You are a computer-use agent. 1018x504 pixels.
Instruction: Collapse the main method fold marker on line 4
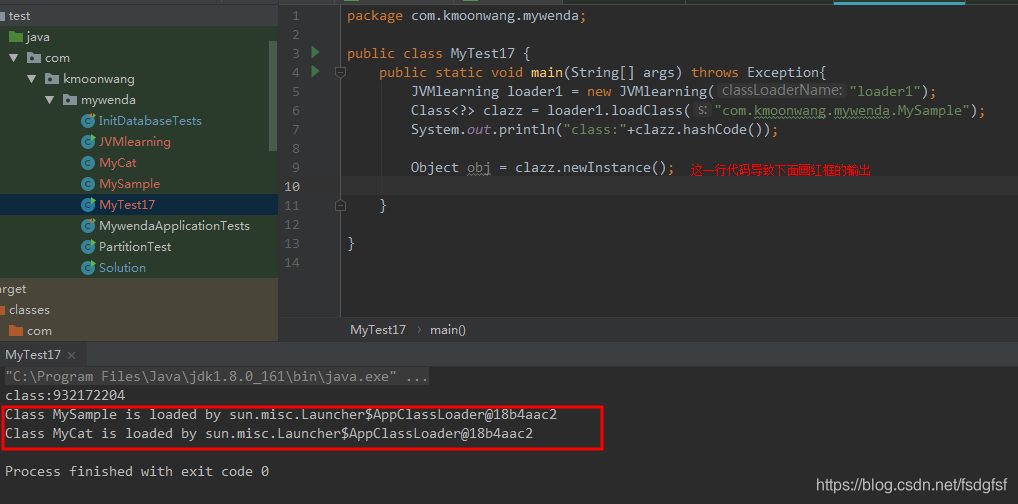340,72
